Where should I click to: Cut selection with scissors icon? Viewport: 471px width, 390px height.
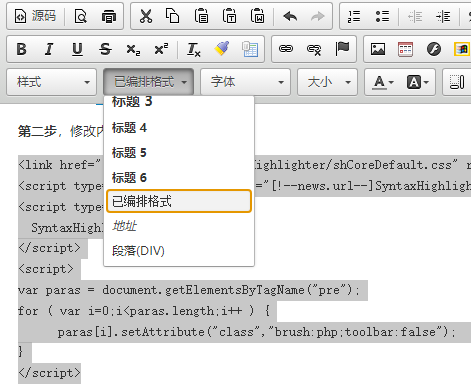pyautogui.click(x=146, y=16)
